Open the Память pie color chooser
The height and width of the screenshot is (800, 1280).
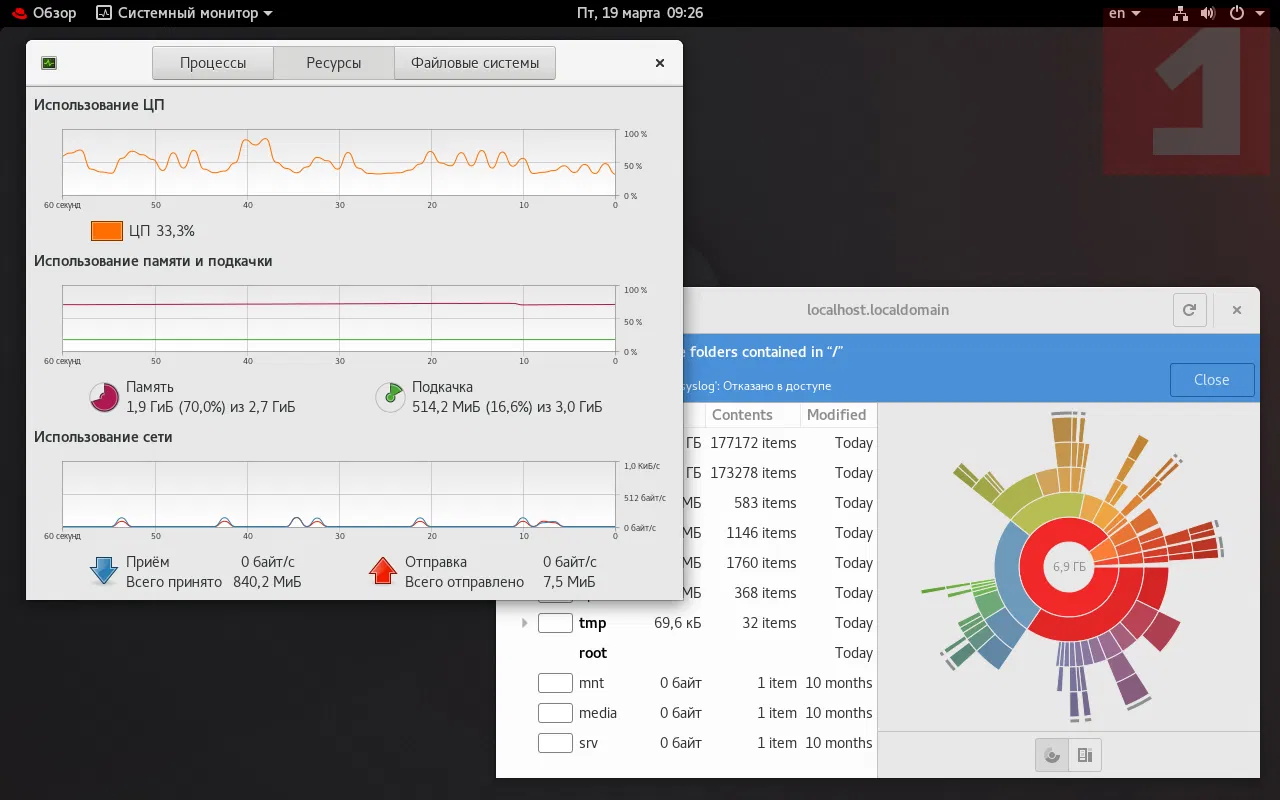104,397
